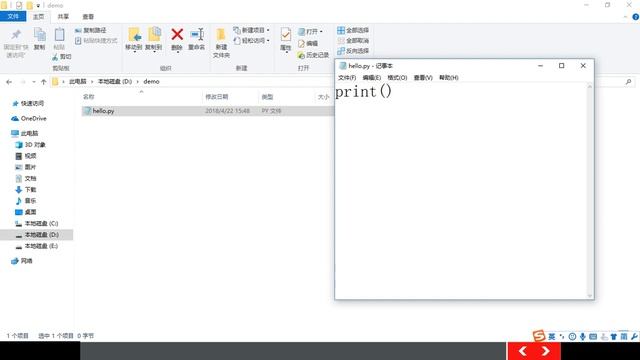Click the Rename (重命名) icon

click(197, 34)
